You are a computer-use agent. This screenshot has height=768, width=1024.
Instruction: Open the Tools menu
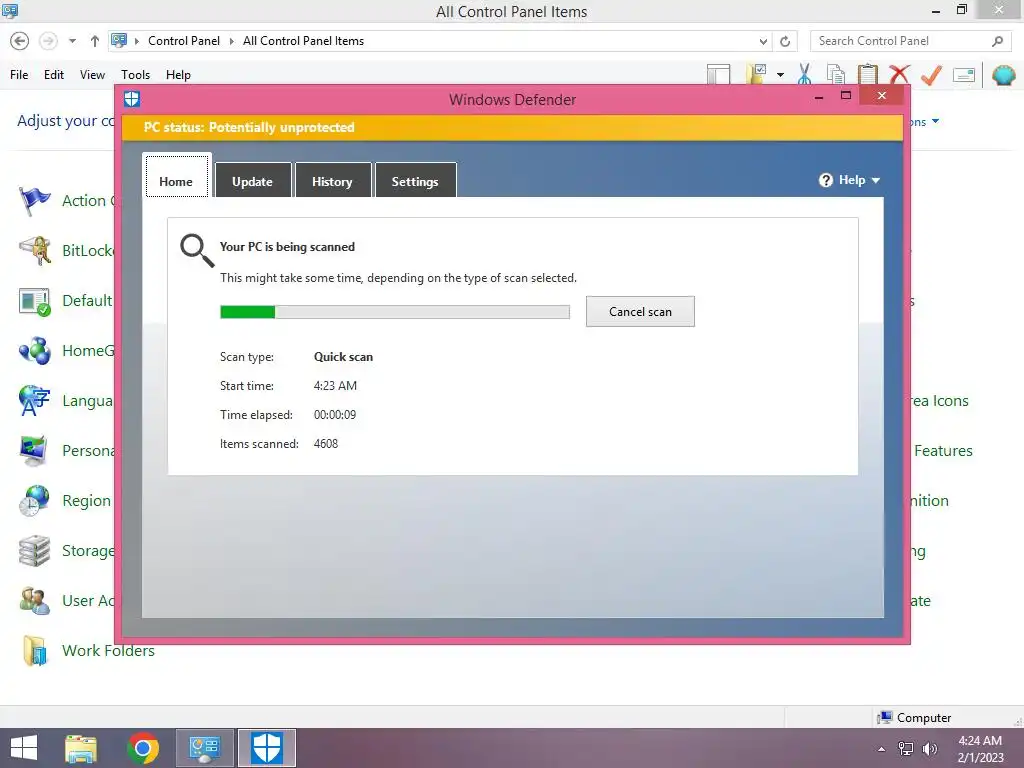pyautogui.click(x=135, y=74)
